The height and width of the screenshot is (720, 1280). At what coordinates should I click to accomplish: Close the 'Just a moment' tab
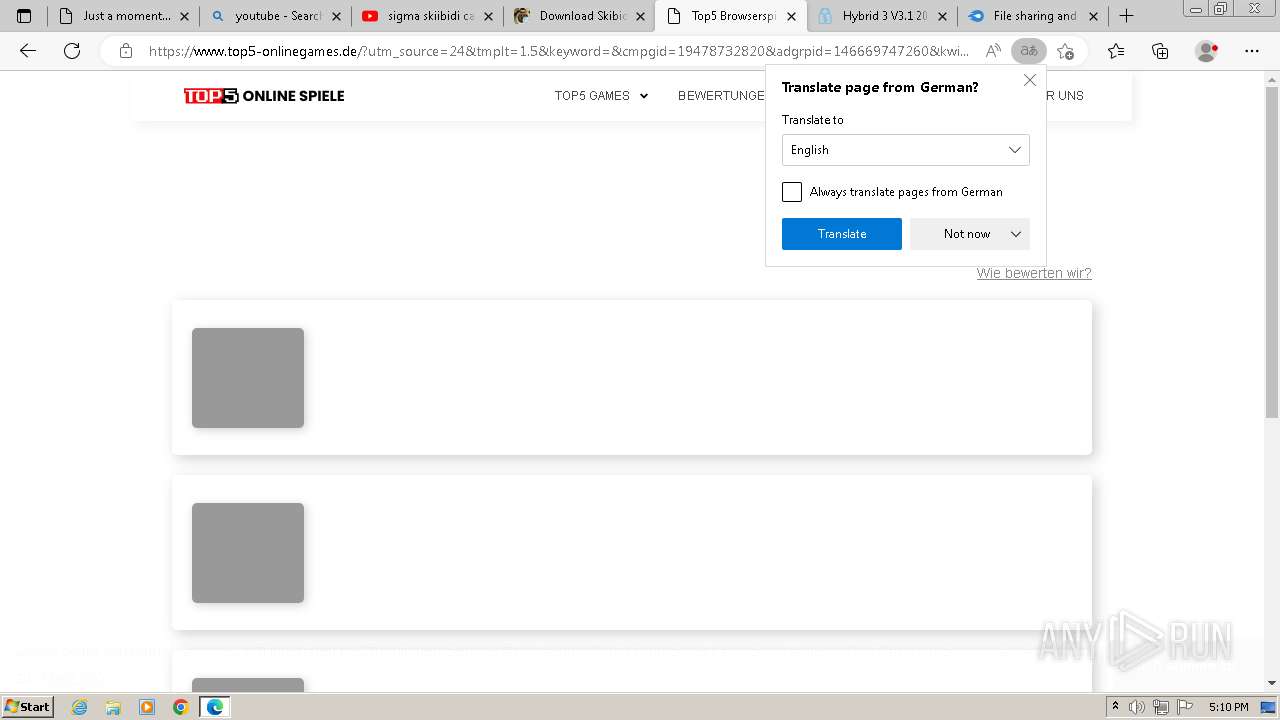tap(184, 16)
